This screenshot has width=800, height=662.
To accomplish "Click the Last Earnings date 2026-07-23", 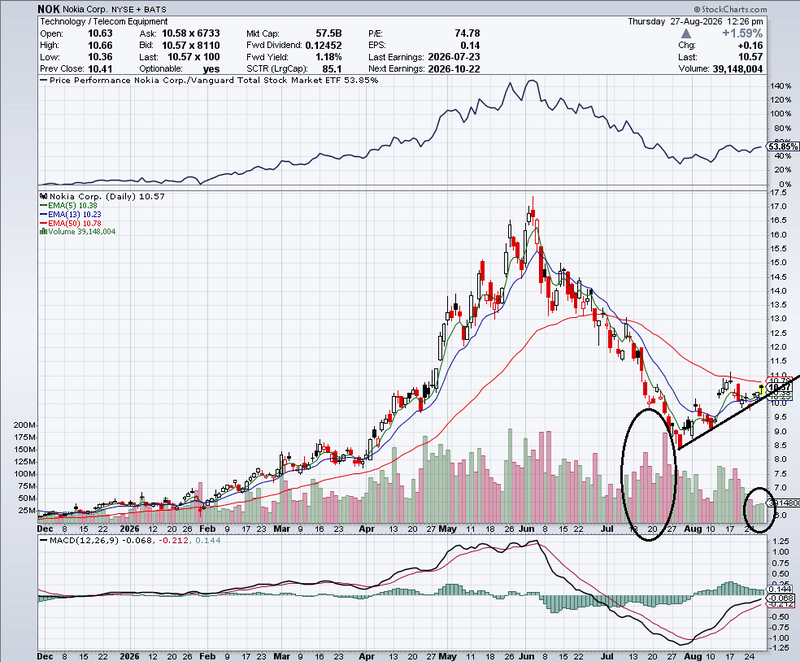I will click(x=454, y=57).
